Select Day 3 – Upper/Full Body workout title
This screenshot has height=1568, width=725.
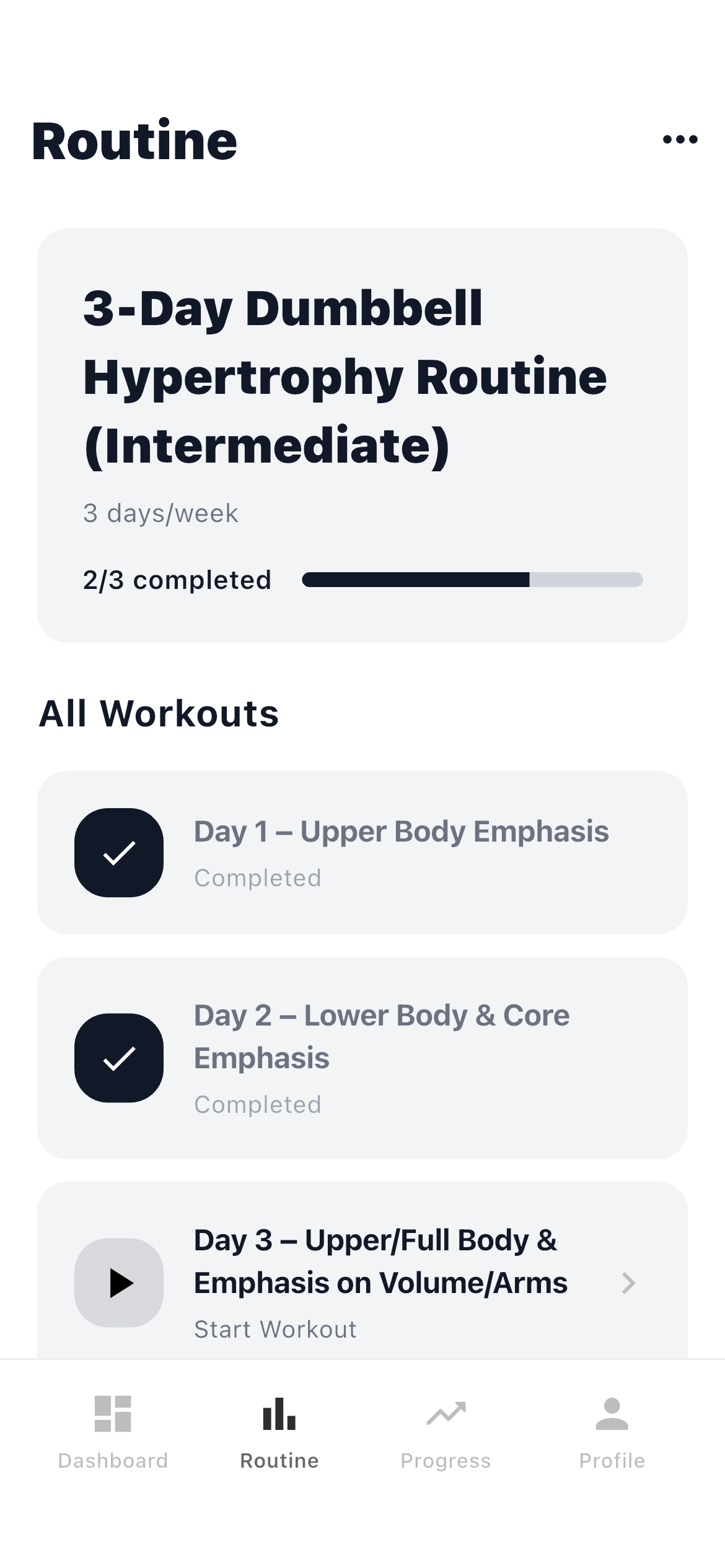(x=380, y=1261)
